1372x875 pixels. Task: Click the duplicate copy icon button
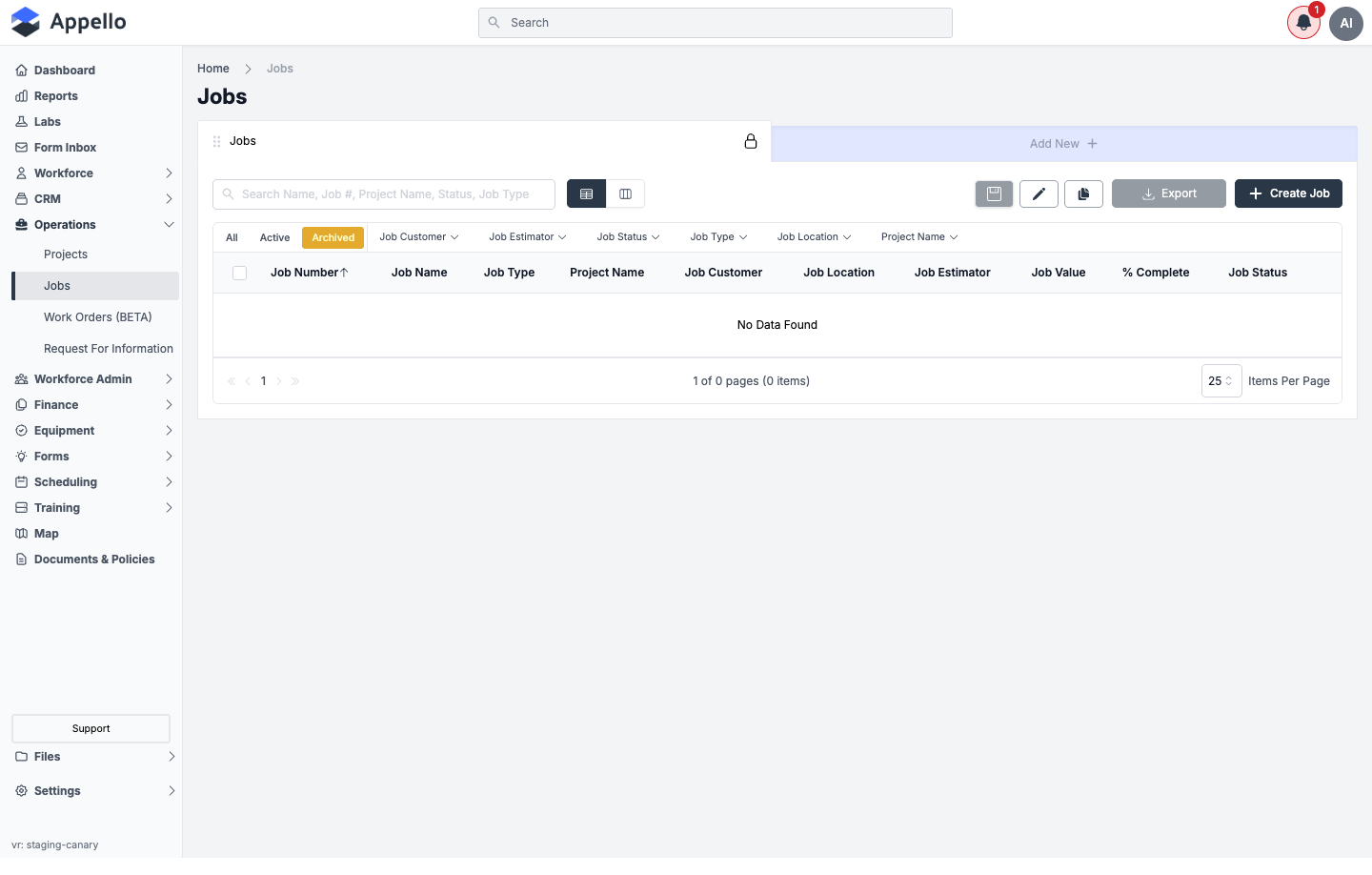(1083, 193)
